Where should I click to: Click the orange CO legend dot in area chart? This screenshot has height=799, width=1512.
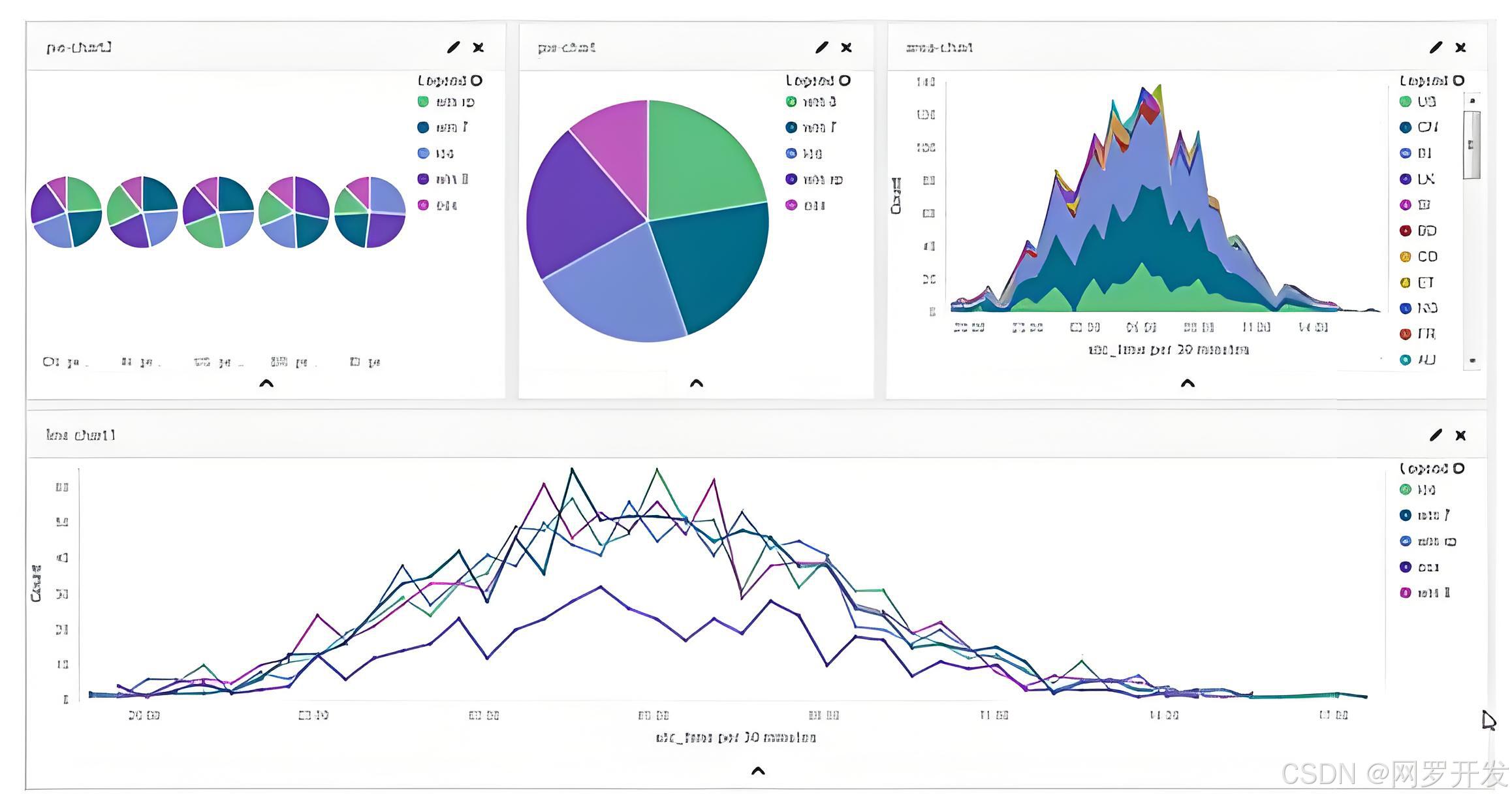click(x=1406, y=257)
